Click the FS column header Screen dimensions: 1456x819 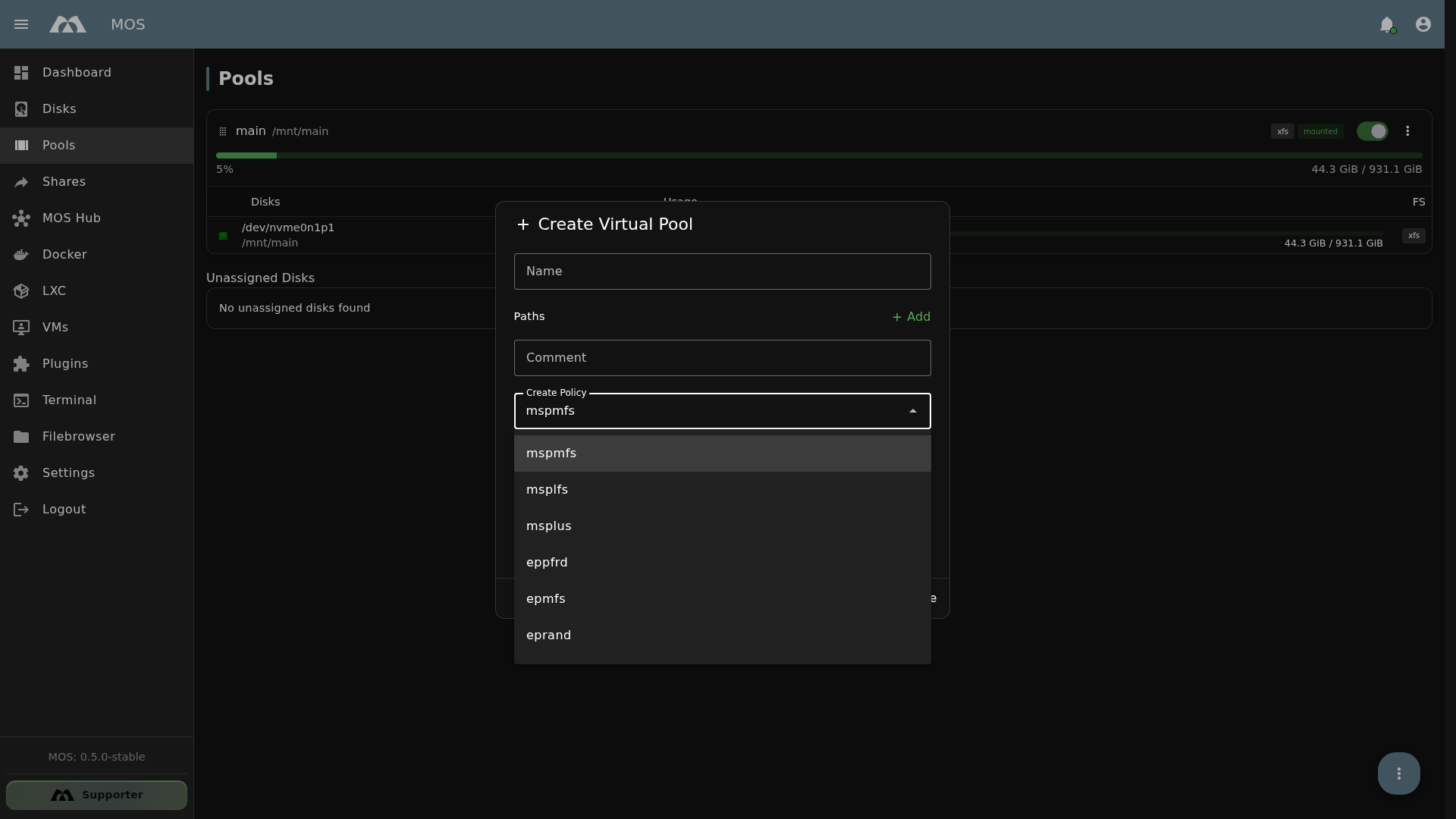[x=1419, y=202]
